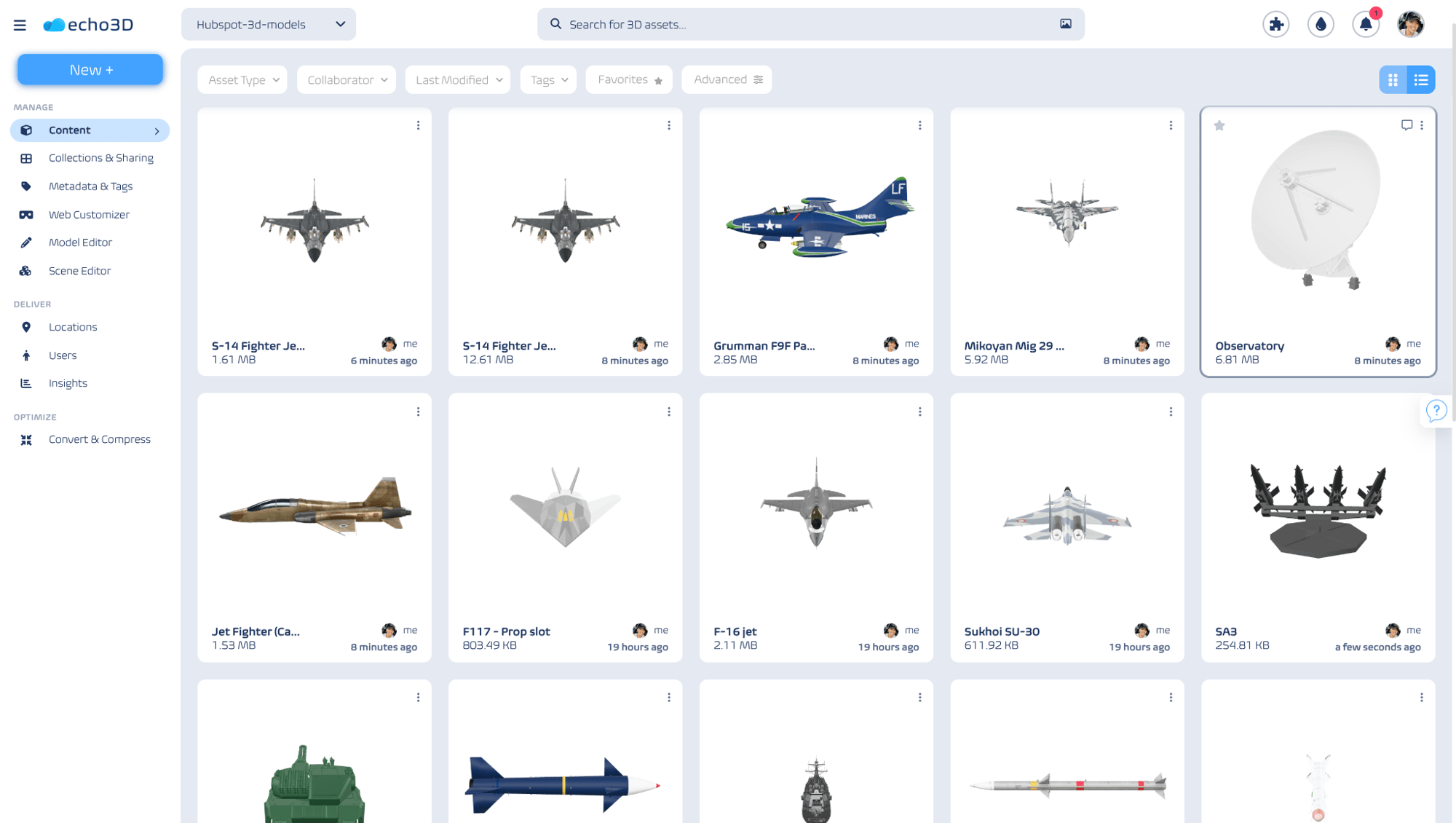Toggle the Favorites filter
This screenshot has height=823, width=1456.
tap(629, 80)
